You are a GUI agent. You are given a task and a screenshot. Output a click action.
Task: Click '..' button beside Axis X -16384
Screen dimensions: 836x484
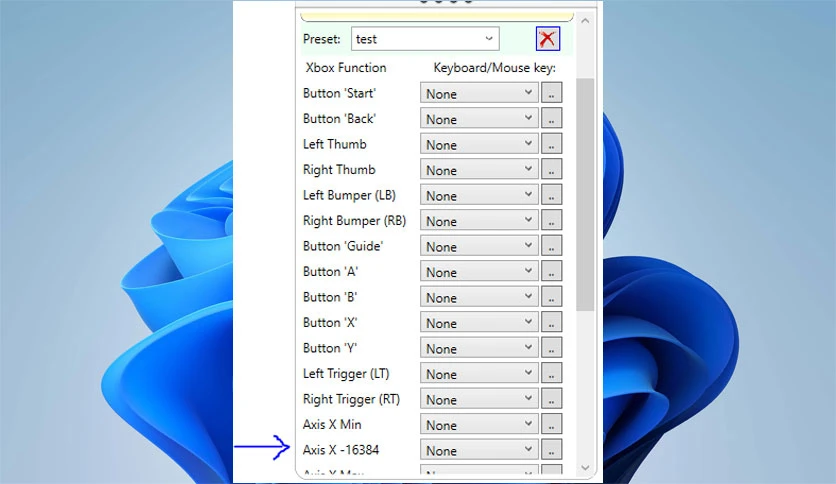(x=551, y=450)
